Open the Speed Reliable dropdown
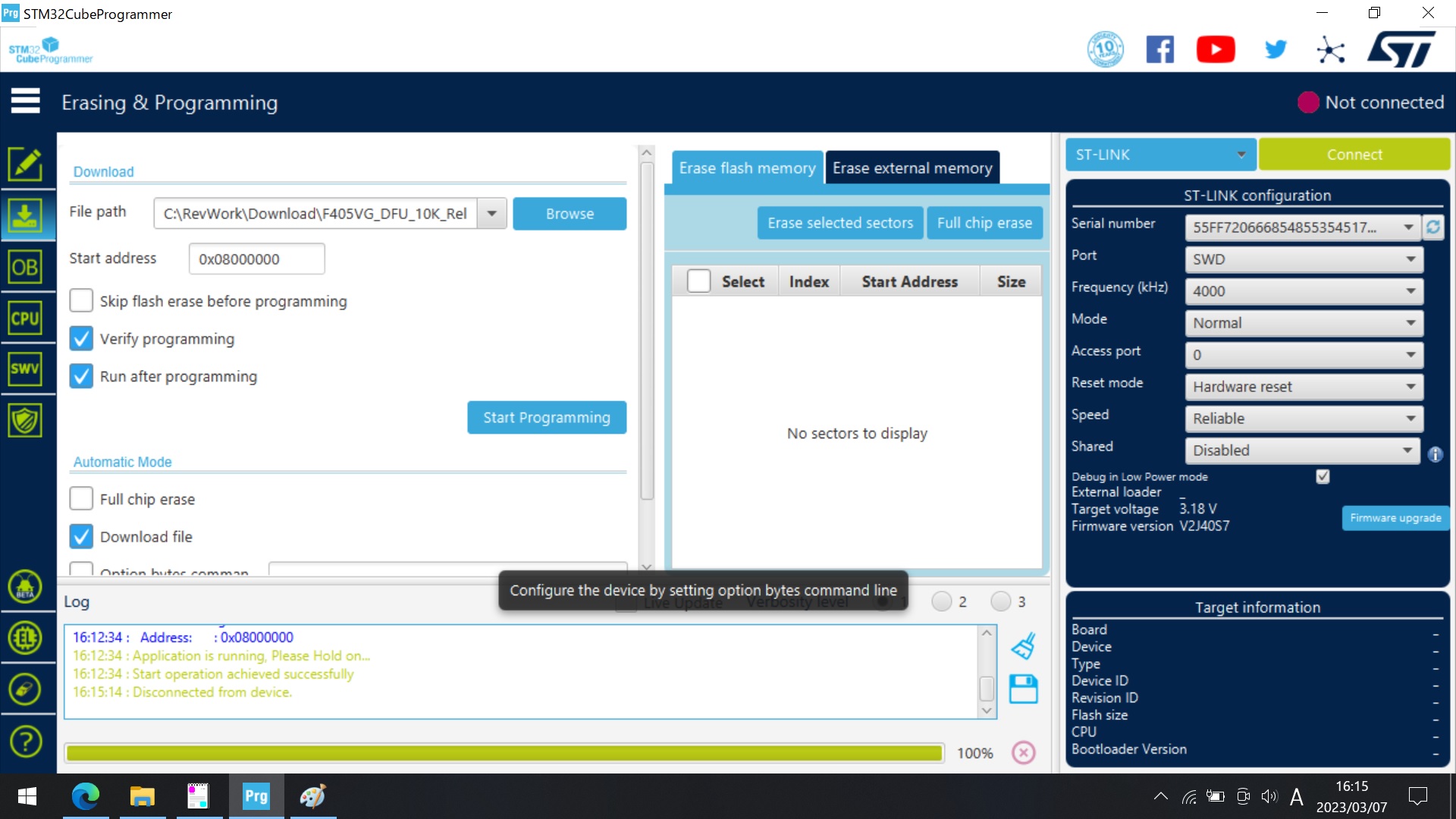This screenshot has width=1456, height=819. click(x=1304, y=419)
